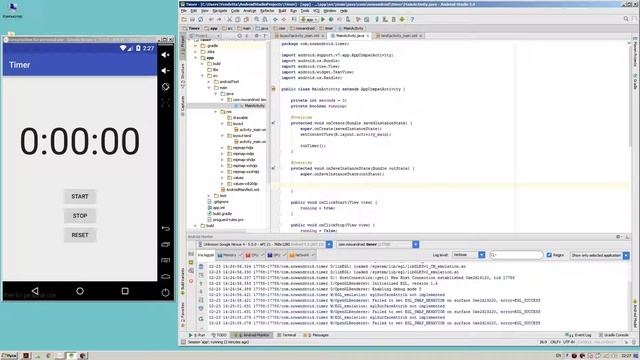Click Cut scissors icon in toolbar
640x360 pixels.
pos(229,19)
